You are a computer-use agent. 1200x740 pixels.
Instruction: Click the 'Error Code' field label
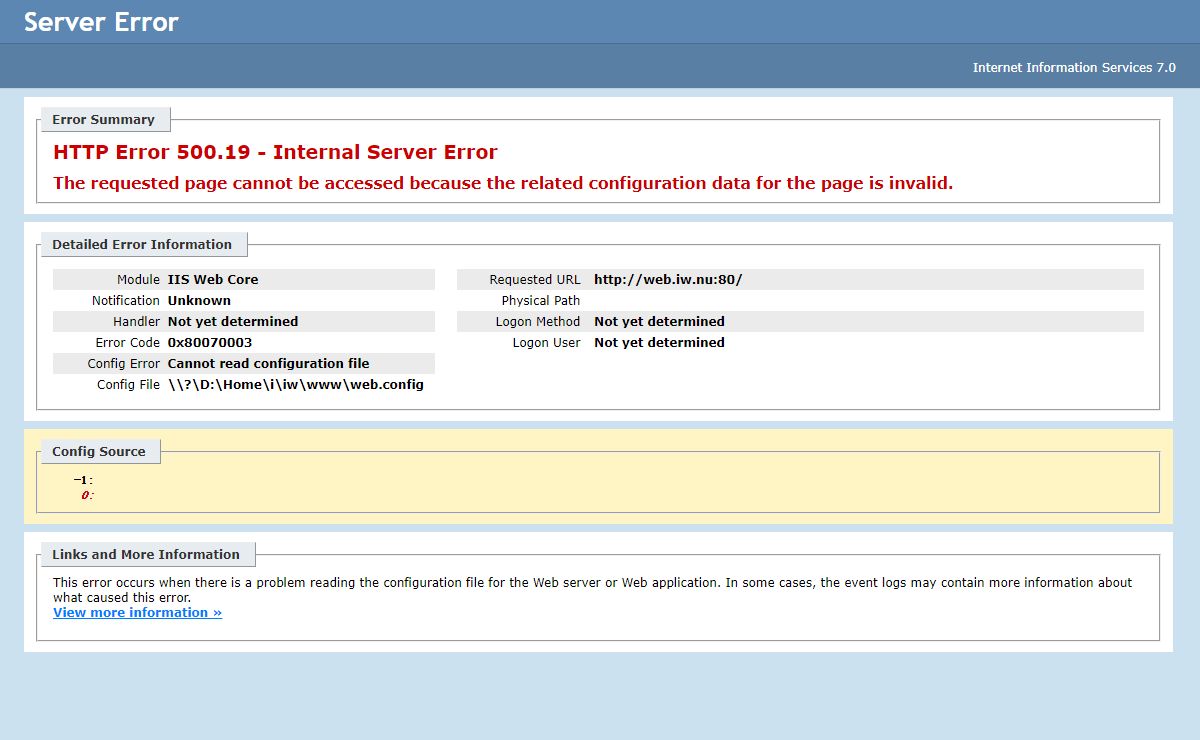click(x=129, y=342)
